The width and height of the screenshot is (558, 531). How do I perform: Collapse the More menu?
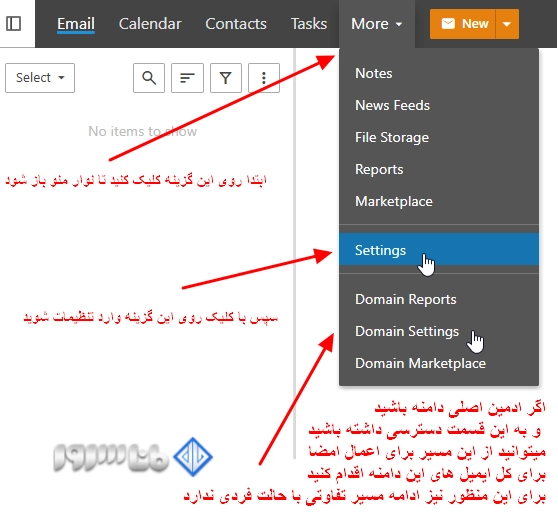pyautogui.click(x=377, y=24)
